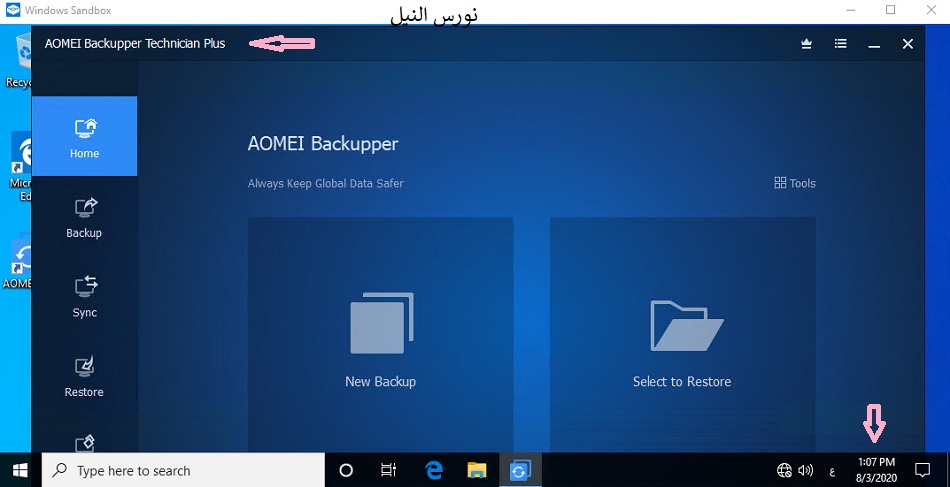Open the volume control in system tray
The image size is (950, 487).
pyautogui.click(x=806, y=470)
